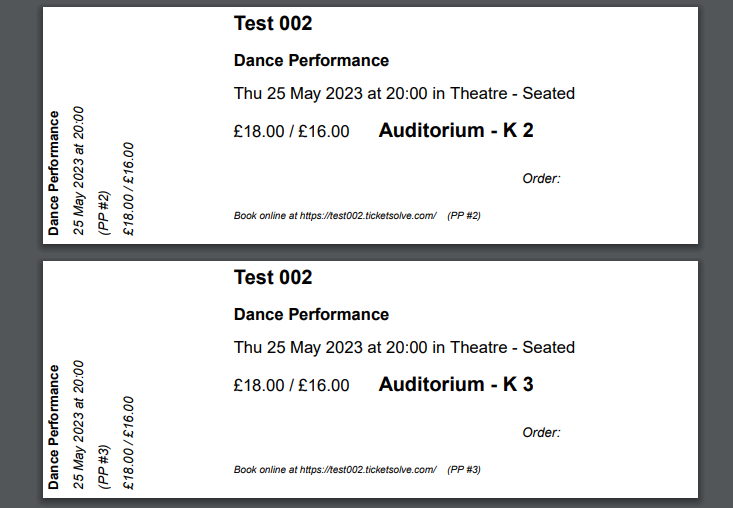Click the Test 002 title on the K 3 ticket
Viewport: 733px width, 508px height.
point(273,278)
